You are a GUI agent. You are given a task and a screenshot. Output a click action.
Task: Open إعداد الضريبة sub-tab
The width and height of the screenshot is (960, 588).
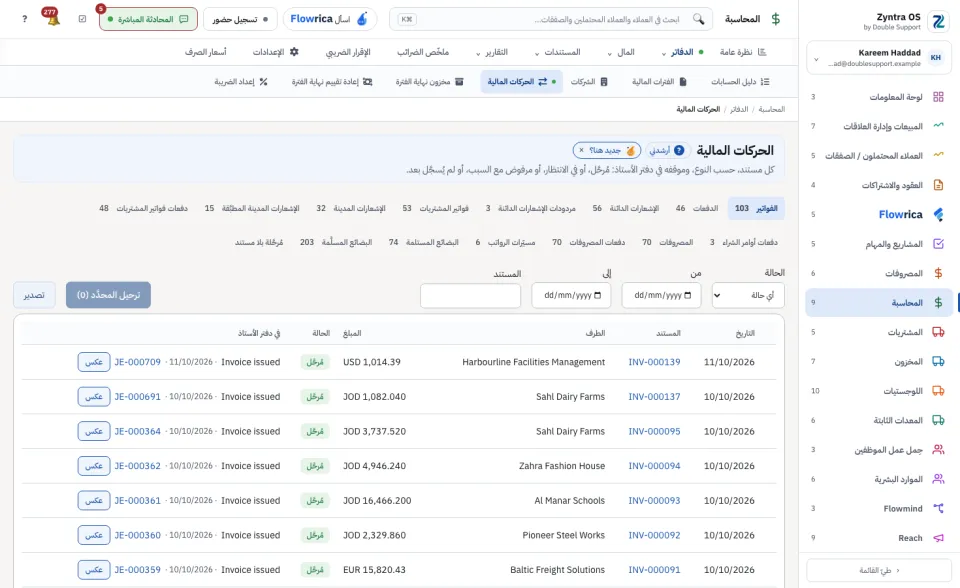tap(241, 81)
